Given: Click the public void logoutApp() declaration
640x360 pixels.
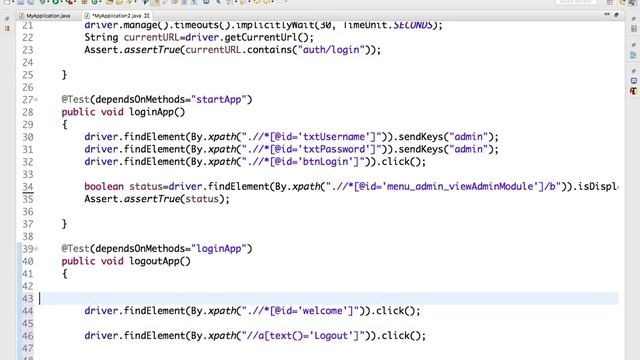Looking at the screenshot, I should 126,261.
